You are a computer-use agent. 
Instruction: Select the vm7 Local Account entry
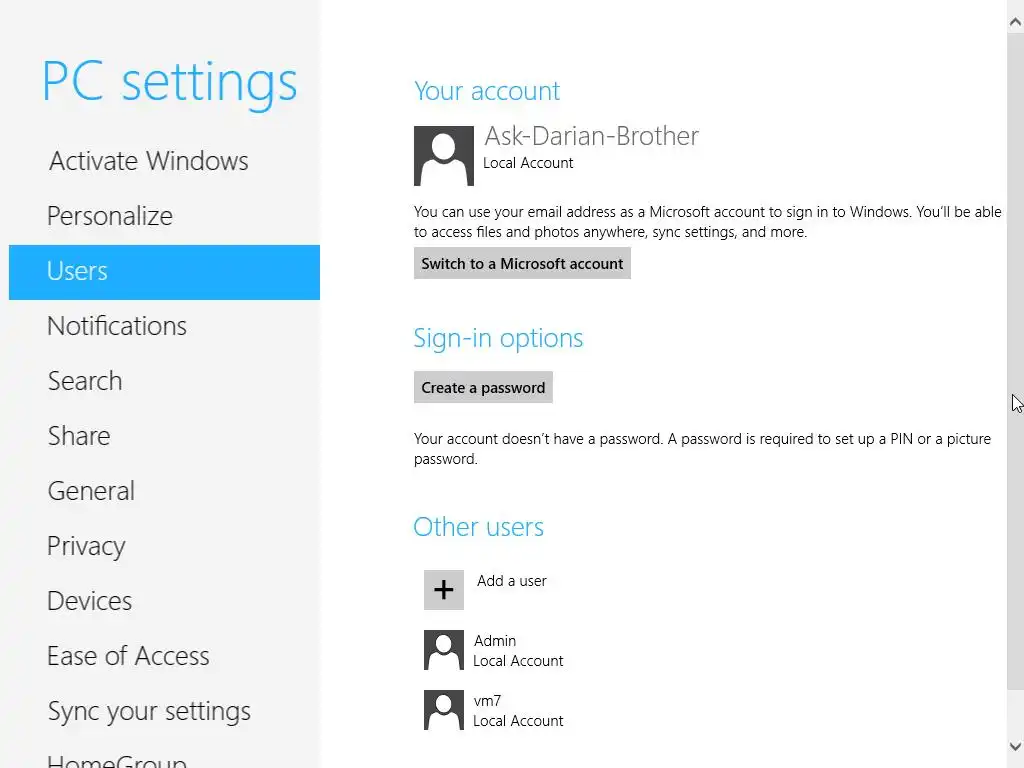click(494, 710)
